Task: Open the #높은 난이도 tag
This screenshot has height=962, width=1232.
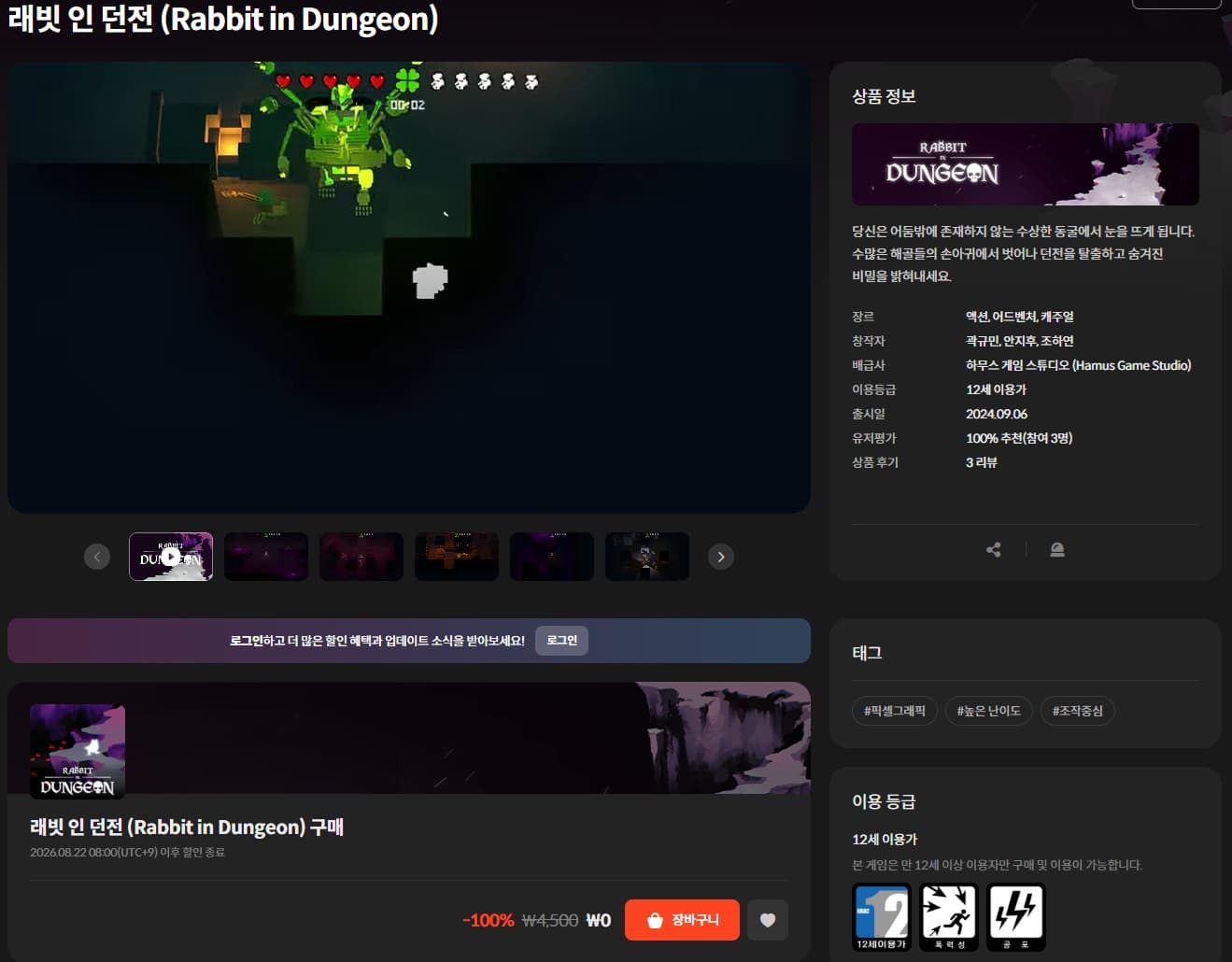Action: (x=988, y=711)
